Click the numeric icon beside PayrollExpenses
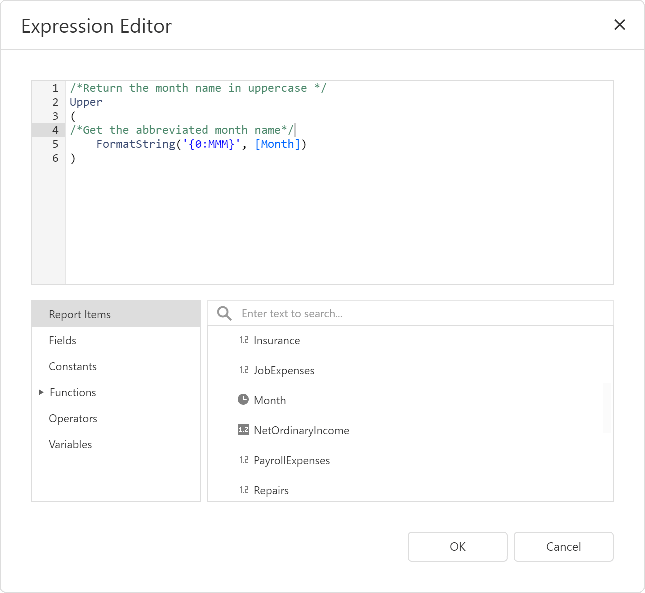Image resolution: width=645 pixels, height=593 pixels. pyautogui.click(x=243, y=460)
